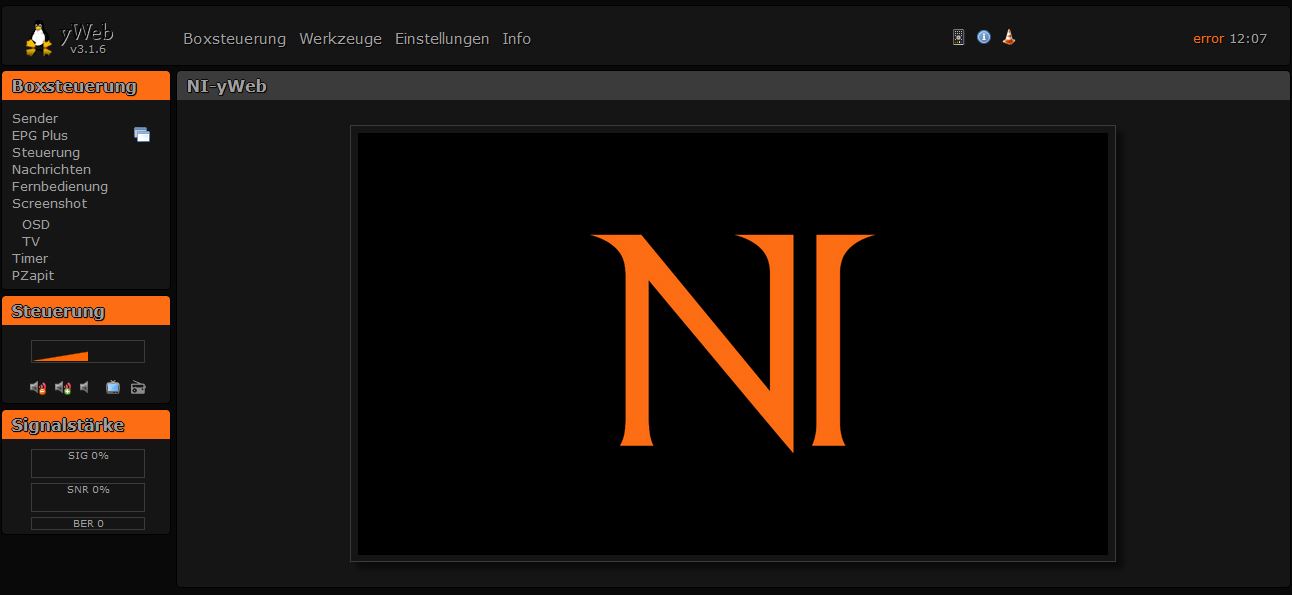This screenshot has width=1292, height=595.
Task: Switch to TV mode icon
Action: tap(113, 387)
